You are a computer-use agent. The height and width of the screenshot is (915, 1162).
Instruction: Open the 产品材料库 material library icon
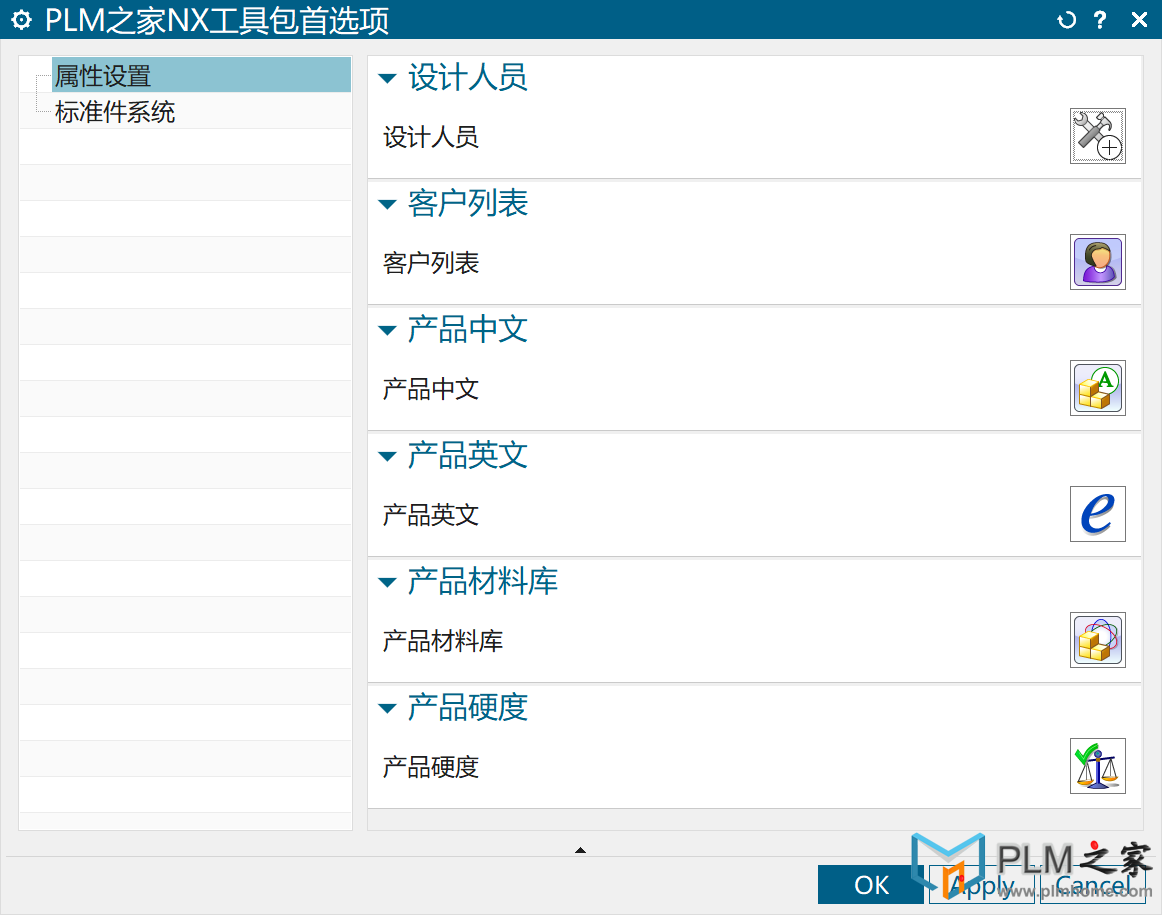click(1098, 640)
